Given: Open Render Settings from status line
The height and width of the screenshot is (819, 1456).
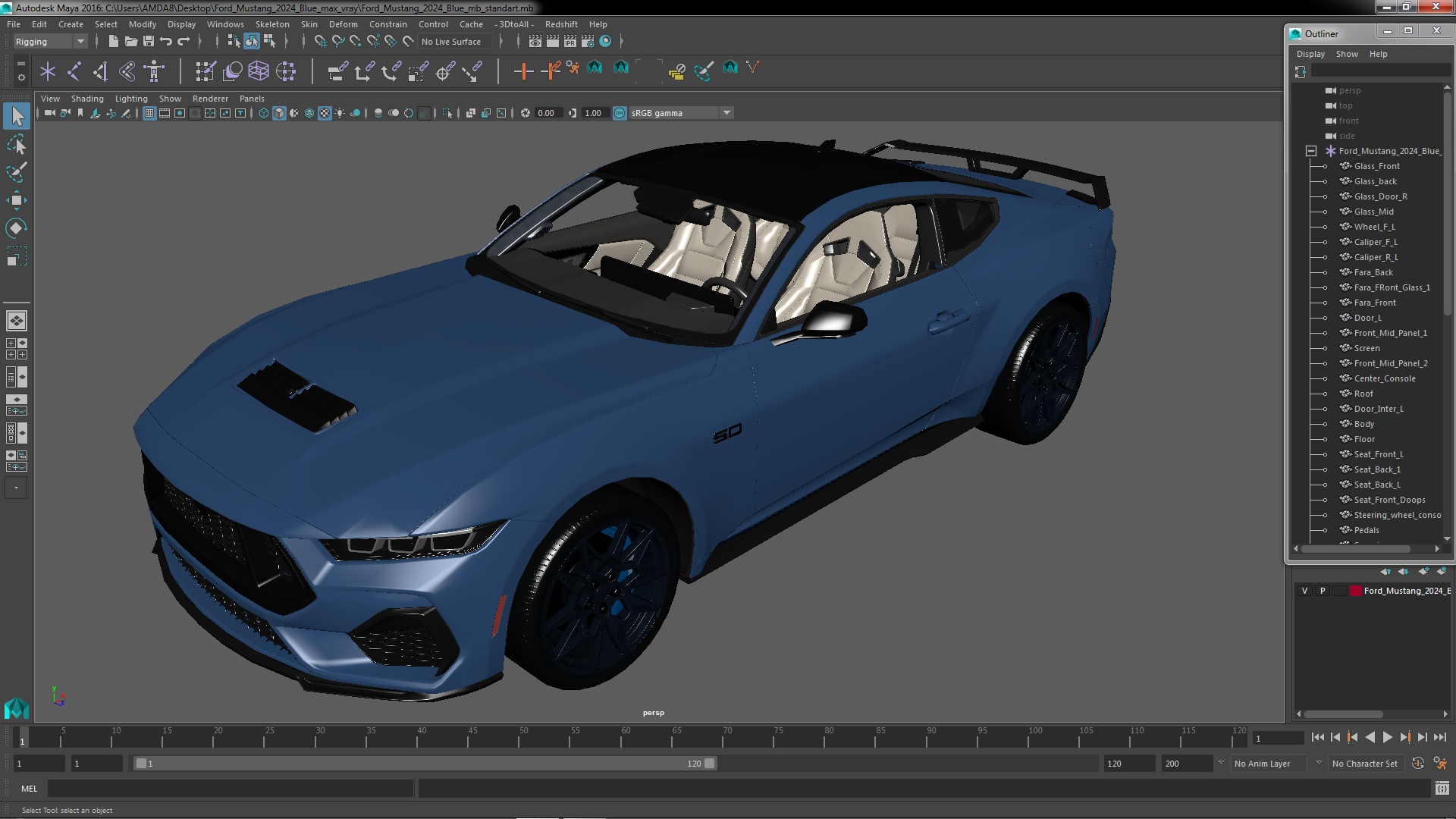Looking at the screenshot, I should (x=588, y=42).
